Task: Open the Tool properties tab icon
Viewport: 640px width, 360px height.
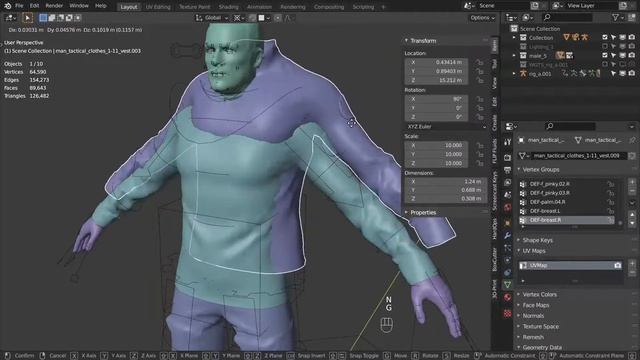Action: [x=507, y=142]
